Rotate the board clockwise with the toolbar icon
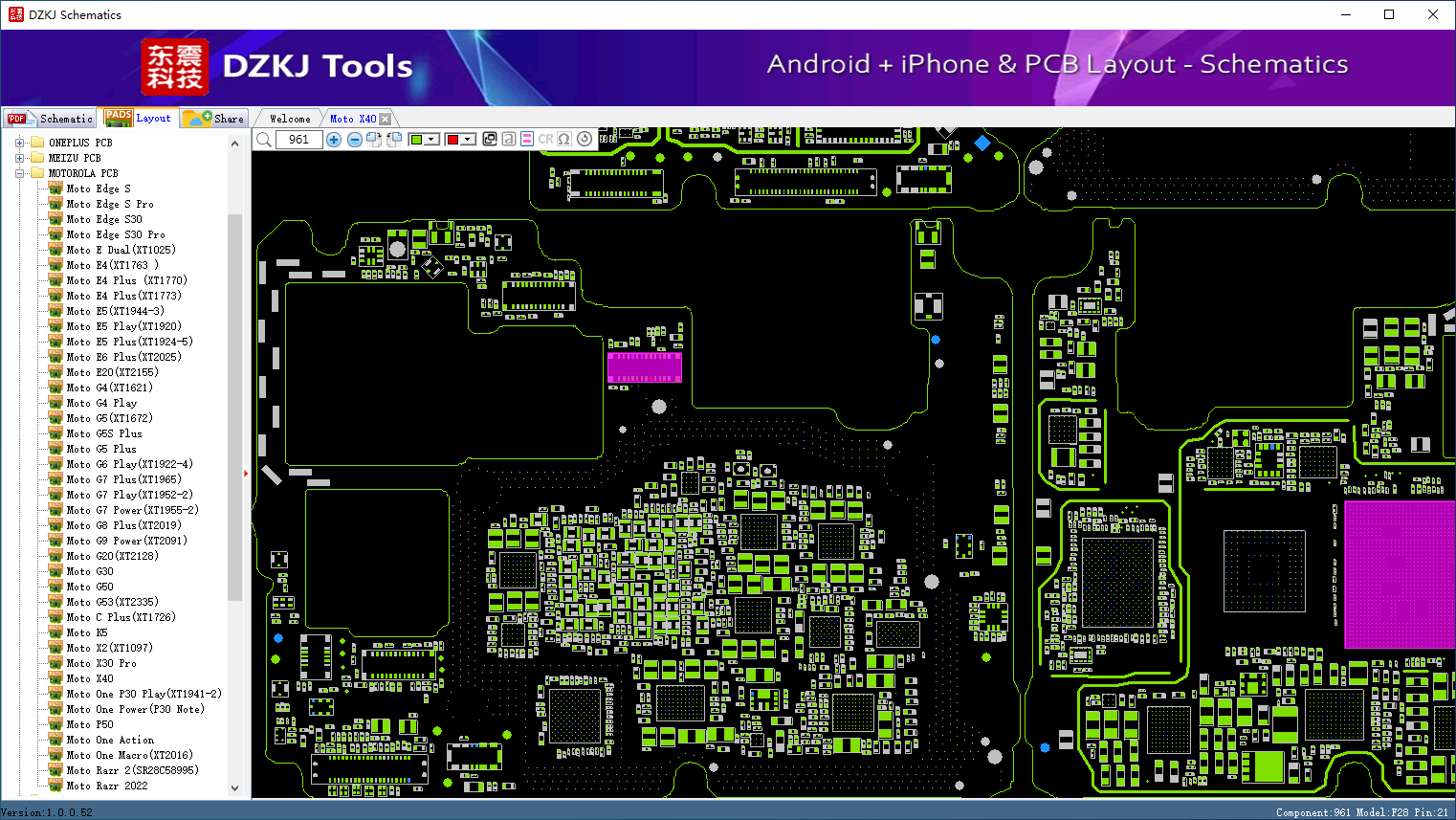The image size is (1456, 820). point(374,140)
